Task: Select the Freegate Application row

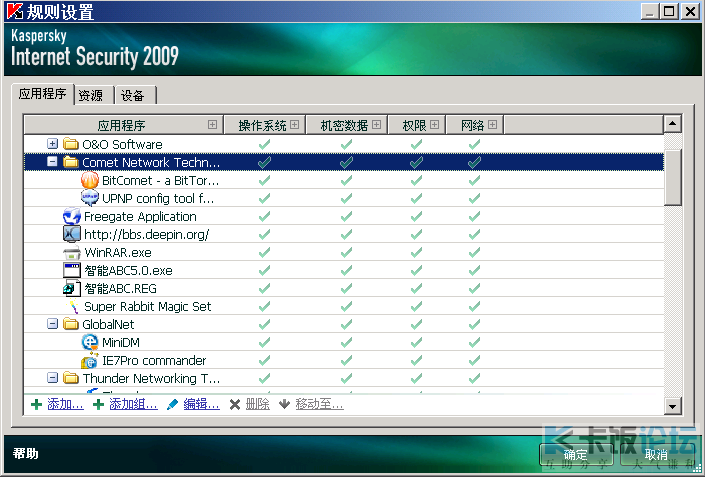Action: click(x=344, y=216)
